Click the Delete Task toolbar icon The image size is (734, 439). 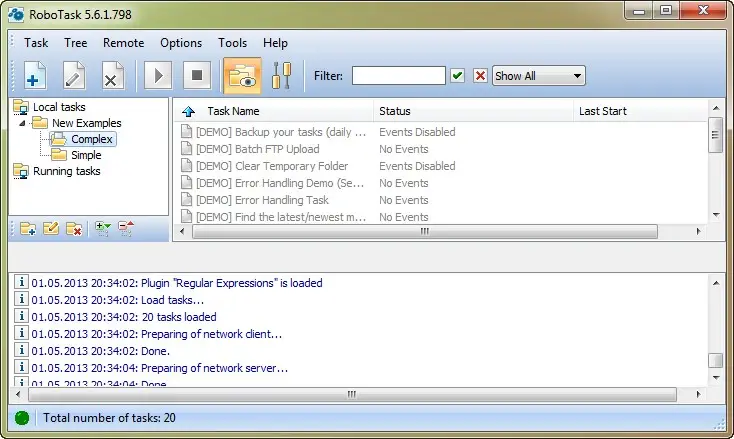[113, 75]
